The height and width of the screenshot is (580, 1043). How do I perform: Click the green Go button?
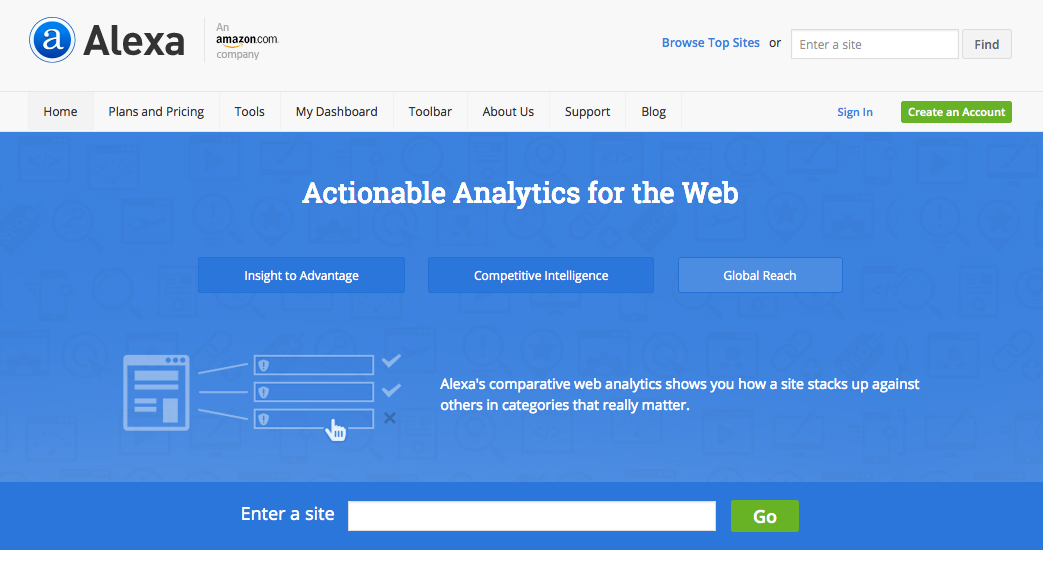tap(765, 516)
